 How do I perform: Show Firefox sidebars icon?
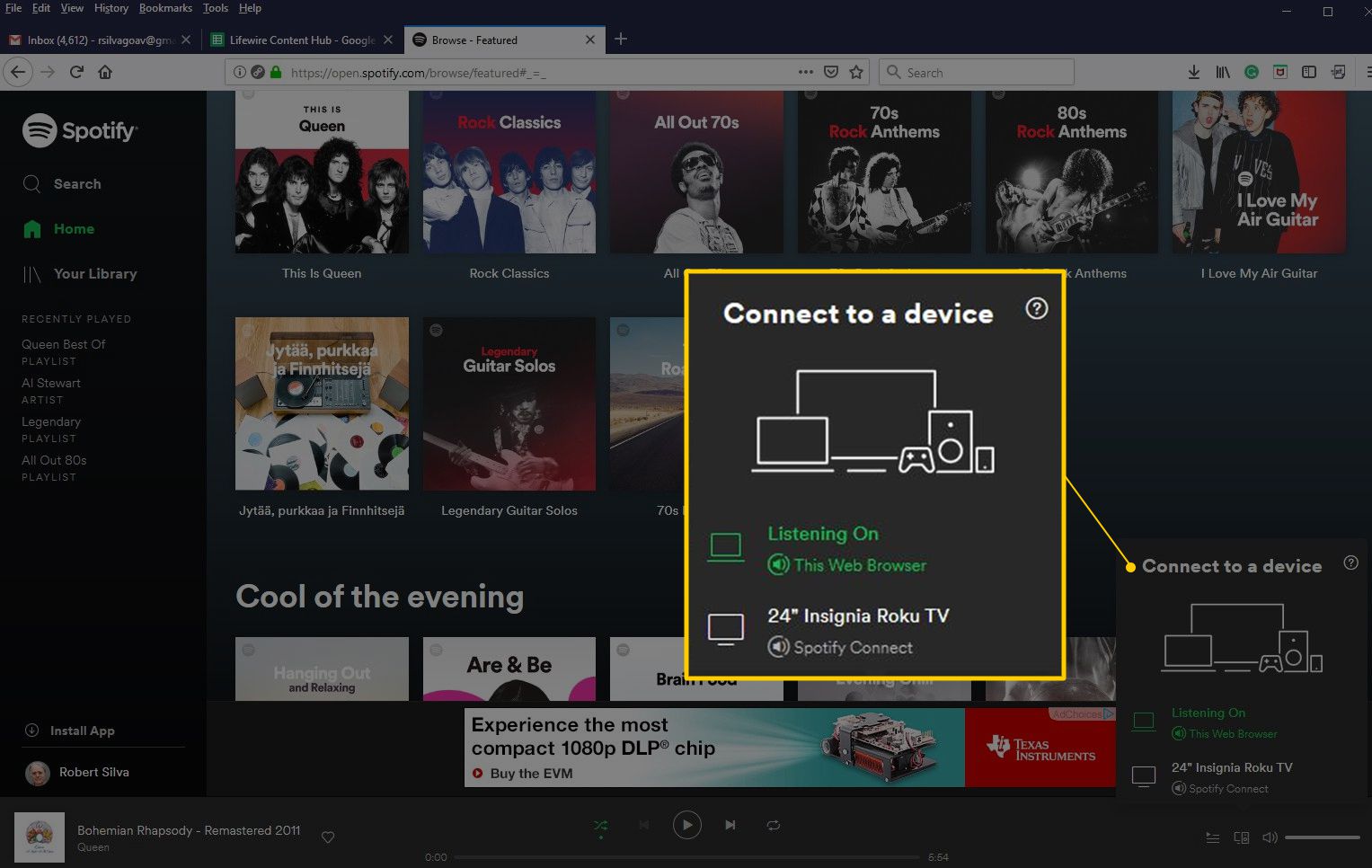pyautogui.click(x=1309, y=72)
